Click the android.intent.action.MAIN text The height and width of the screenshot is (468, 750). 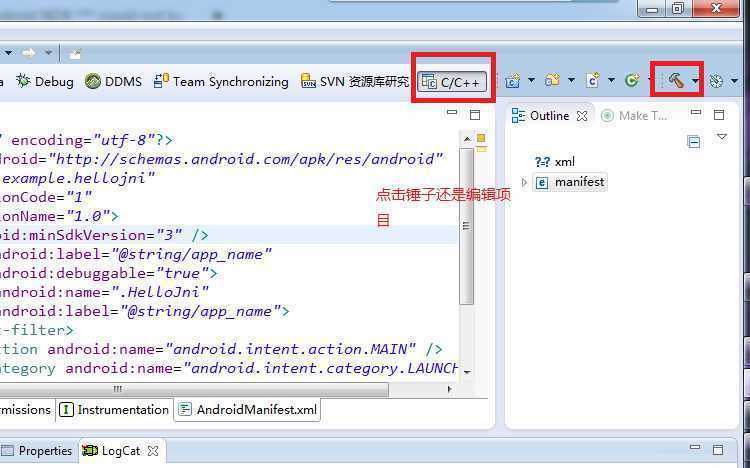click(290, 349)
